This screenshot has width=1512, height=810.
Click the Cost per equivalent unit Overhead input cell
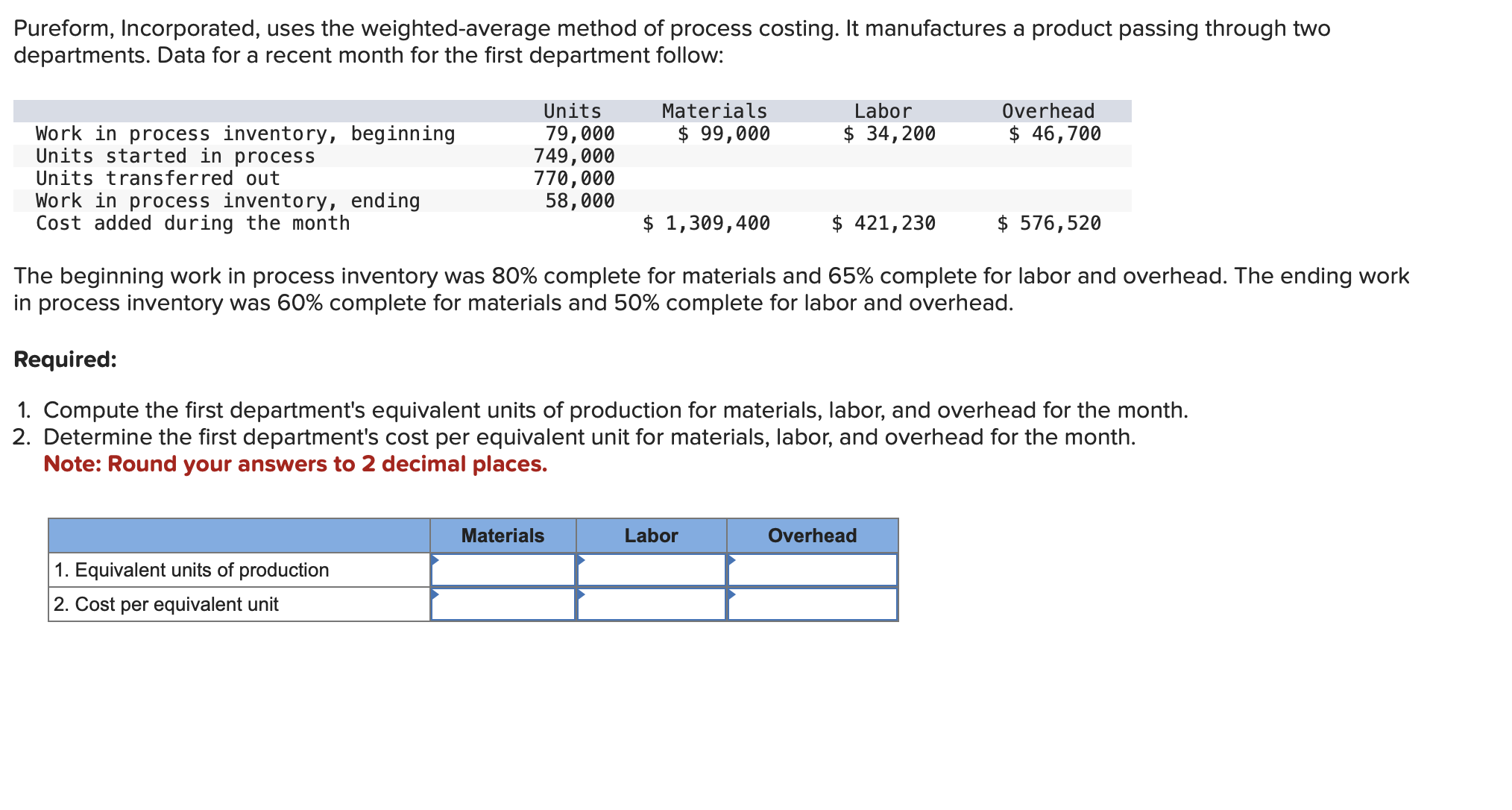(811, 605)
